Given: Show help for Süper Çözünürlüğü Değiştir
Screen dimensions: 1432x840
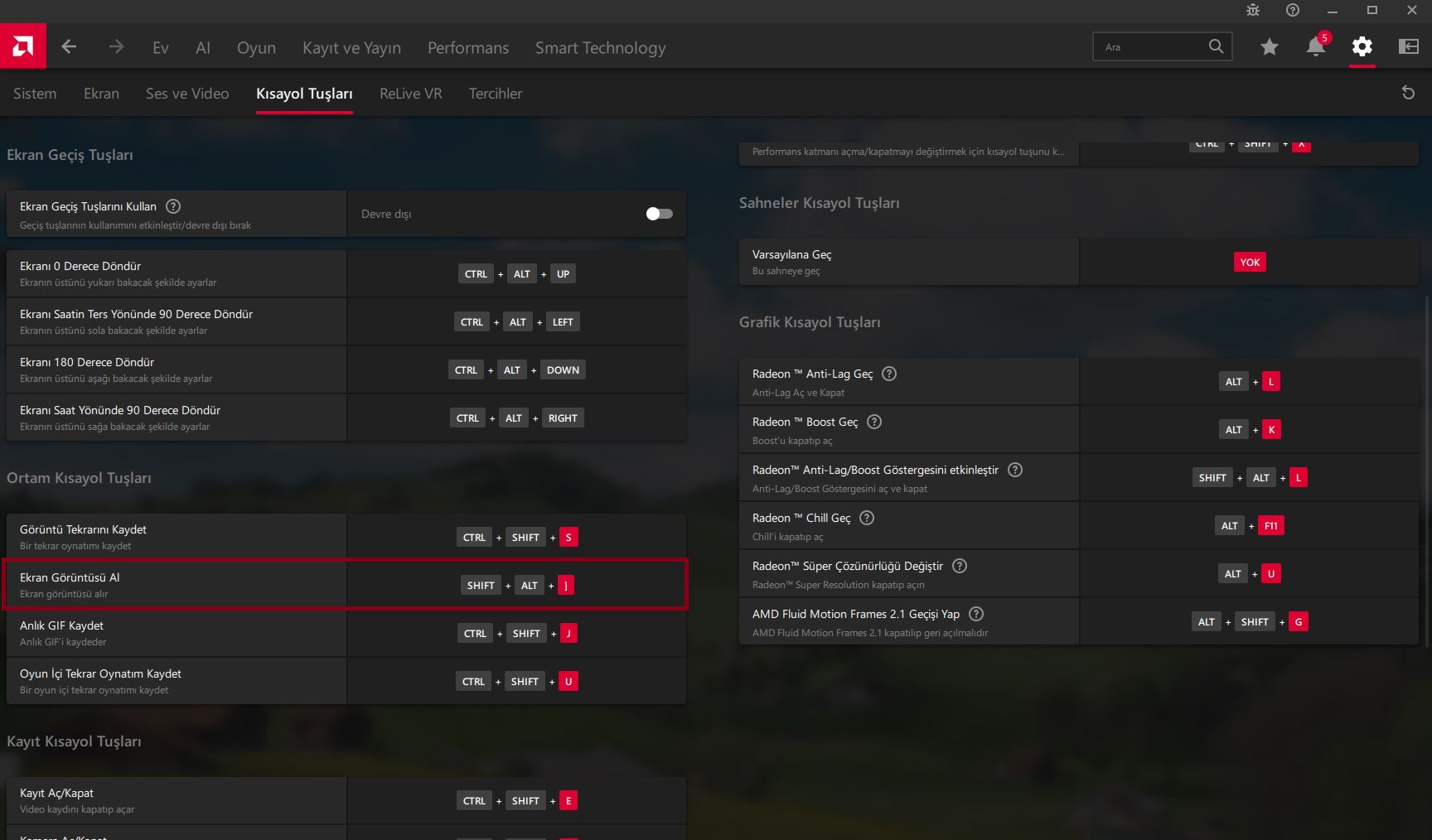Looking at the screenshot, I should point(960,566).
